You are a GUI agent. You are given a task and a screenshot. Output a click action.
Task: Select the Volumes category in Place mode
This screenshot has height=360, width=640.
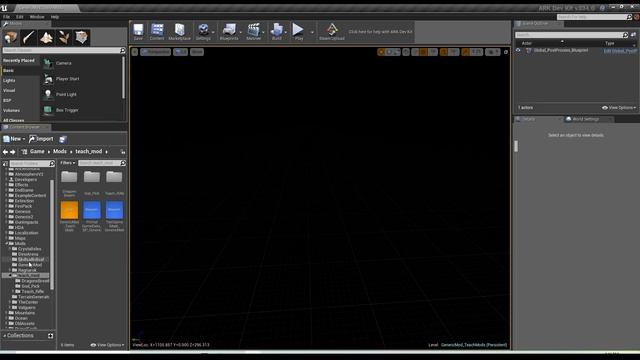(x=11, y=111)
